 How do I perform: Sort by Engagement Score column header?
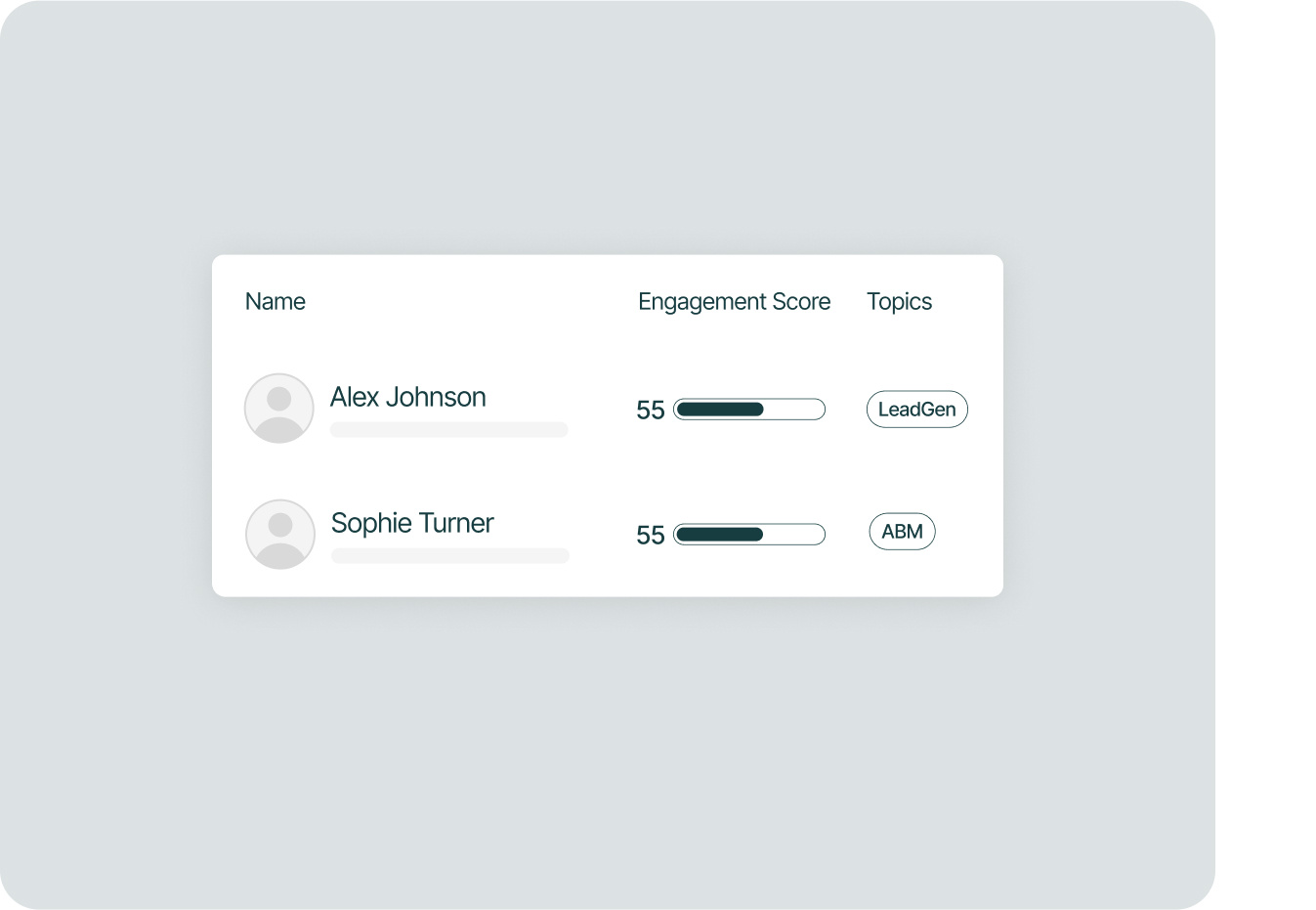[734, 302]
